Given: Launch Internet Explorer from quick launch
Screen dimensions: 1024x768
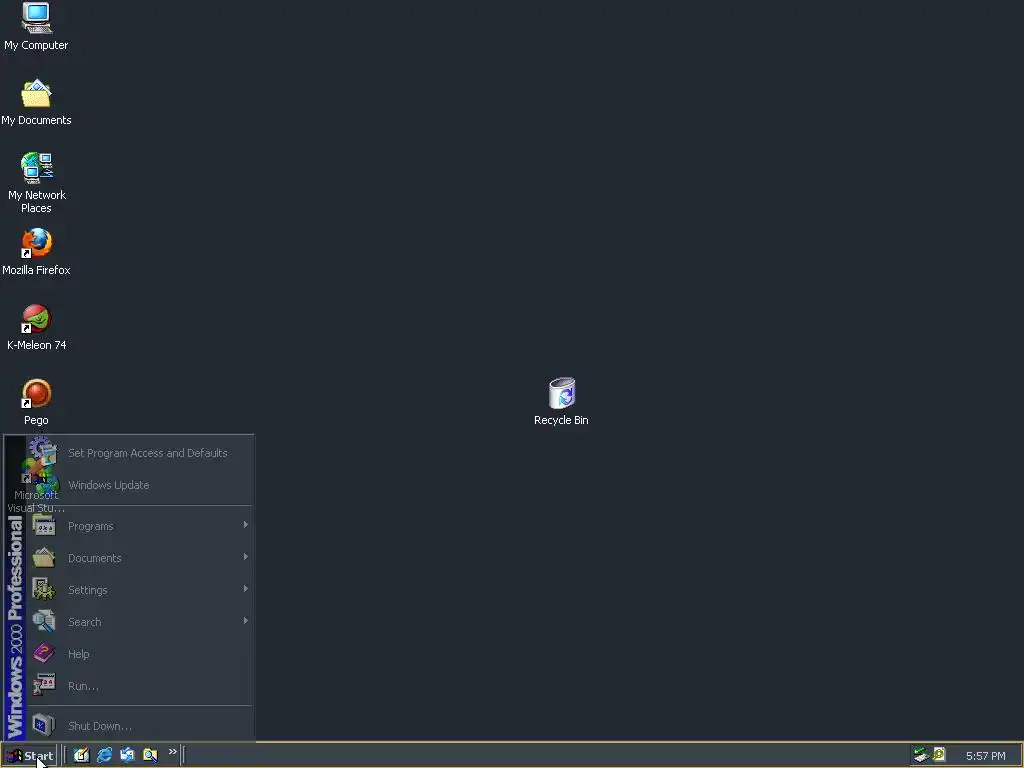Looking at the screenshot, I should 104,755.
